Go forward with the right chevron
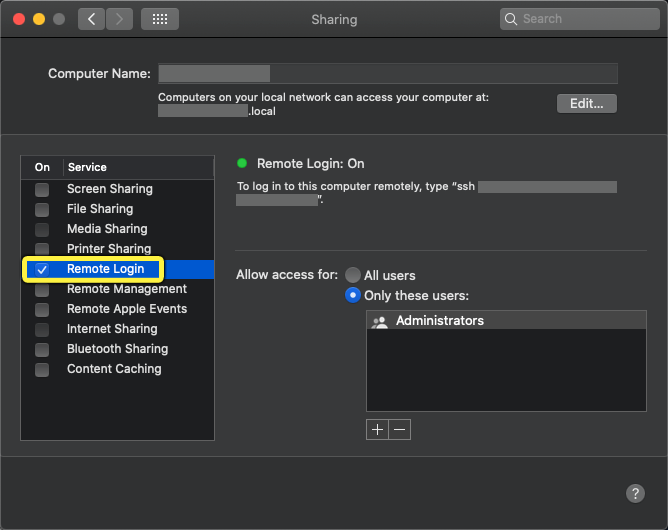 [x=119, y=19]
